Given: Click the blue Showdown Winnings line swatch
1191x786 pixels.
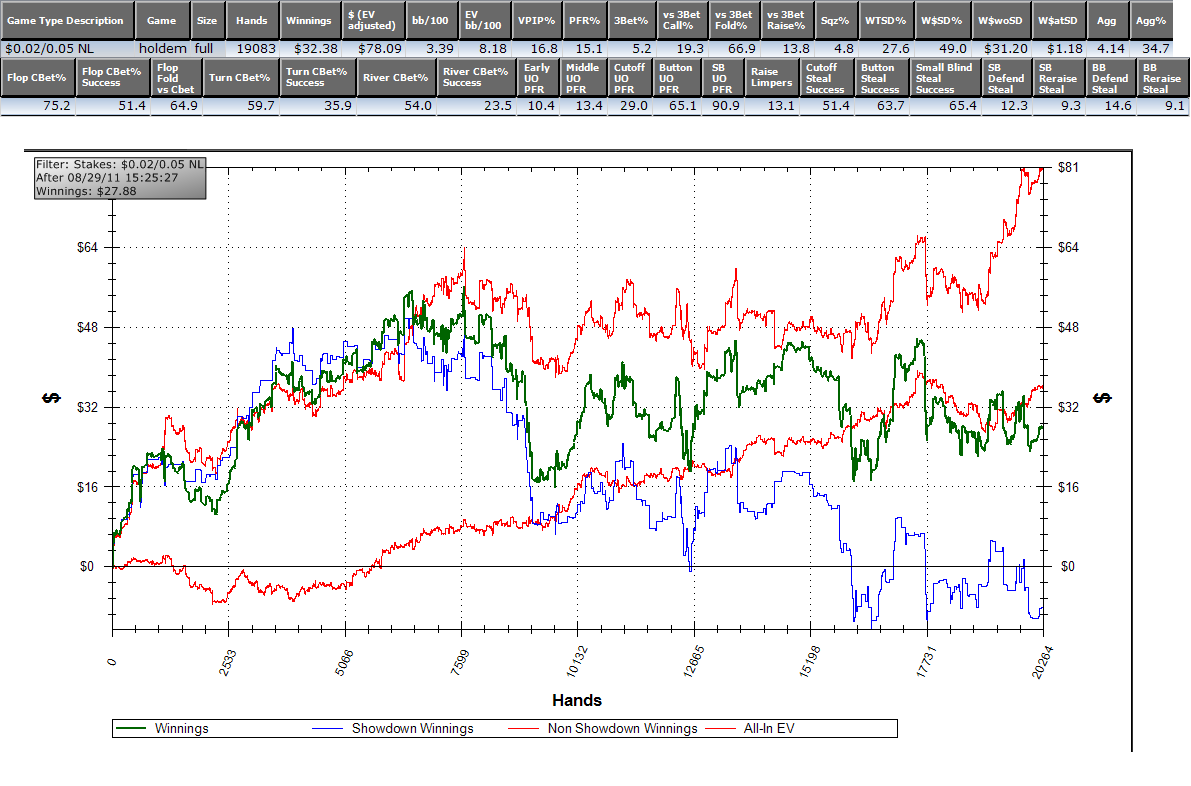Looking at the screenshot, I should (327, 728).
